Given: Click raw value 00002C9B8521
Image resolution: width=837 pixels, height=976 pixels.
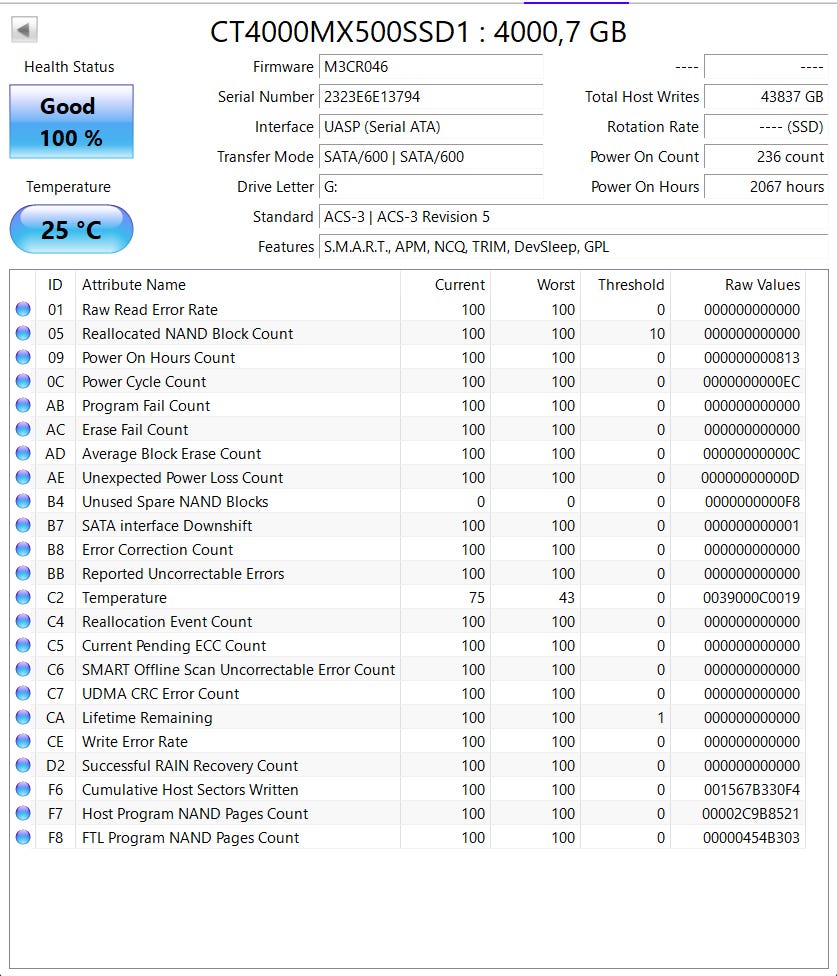Looking at the screenshot, I should [750, 814].
